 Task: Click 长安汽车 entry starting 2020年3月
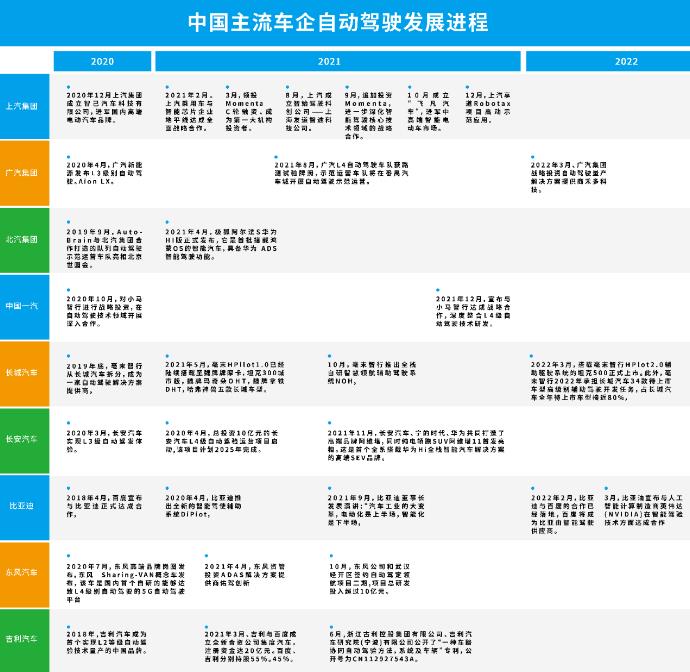click(x=104, y=441)
